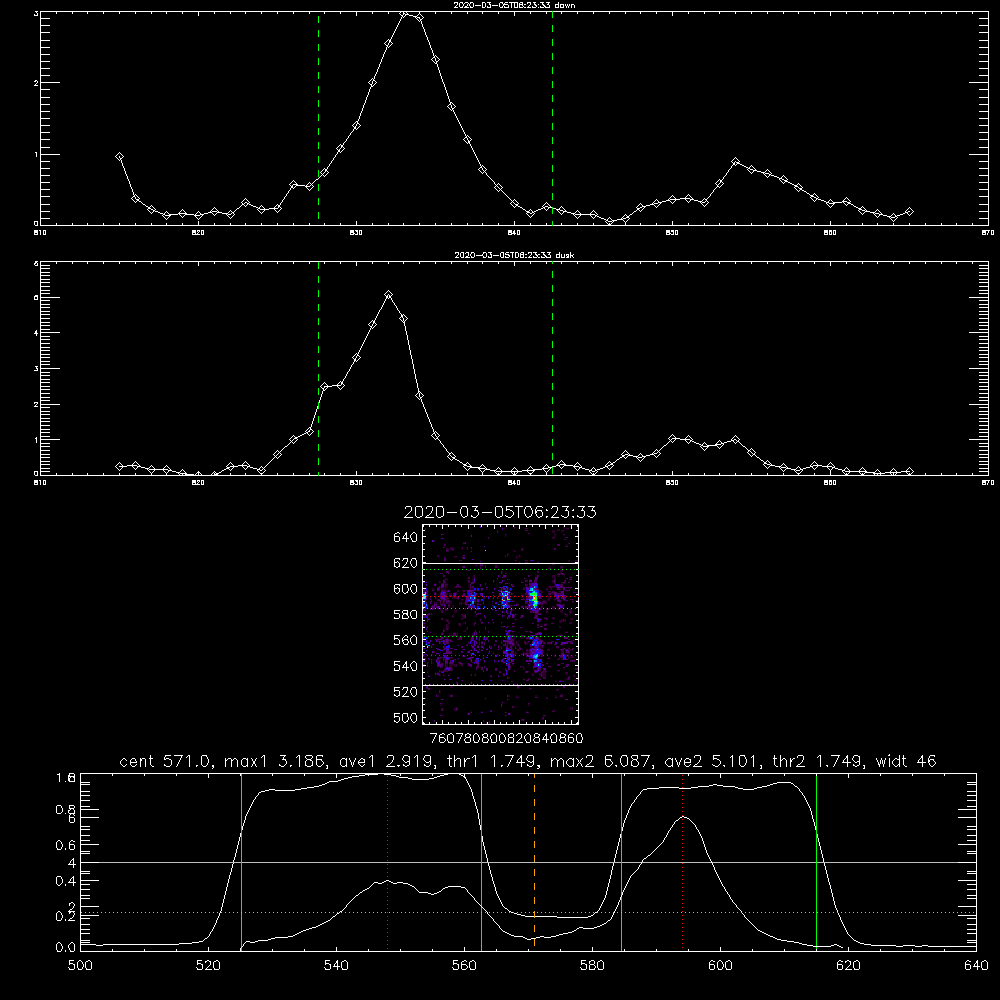Click the green vertical line near 585 in the bottom plot
The width and height of the screenshot is (1000, 1000).
coord(622,861)
